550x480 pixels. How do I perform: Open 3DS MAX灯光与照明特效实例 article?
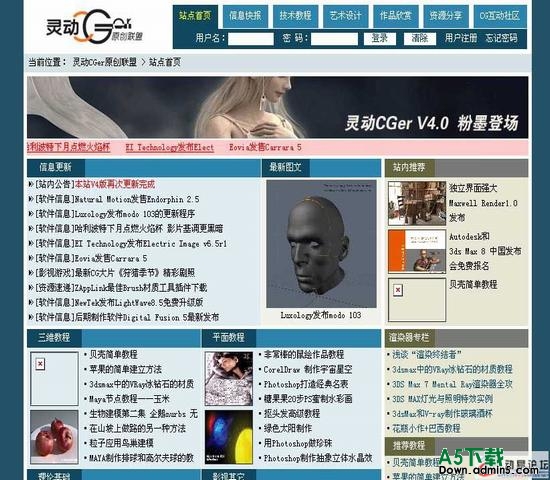[442, 399]
